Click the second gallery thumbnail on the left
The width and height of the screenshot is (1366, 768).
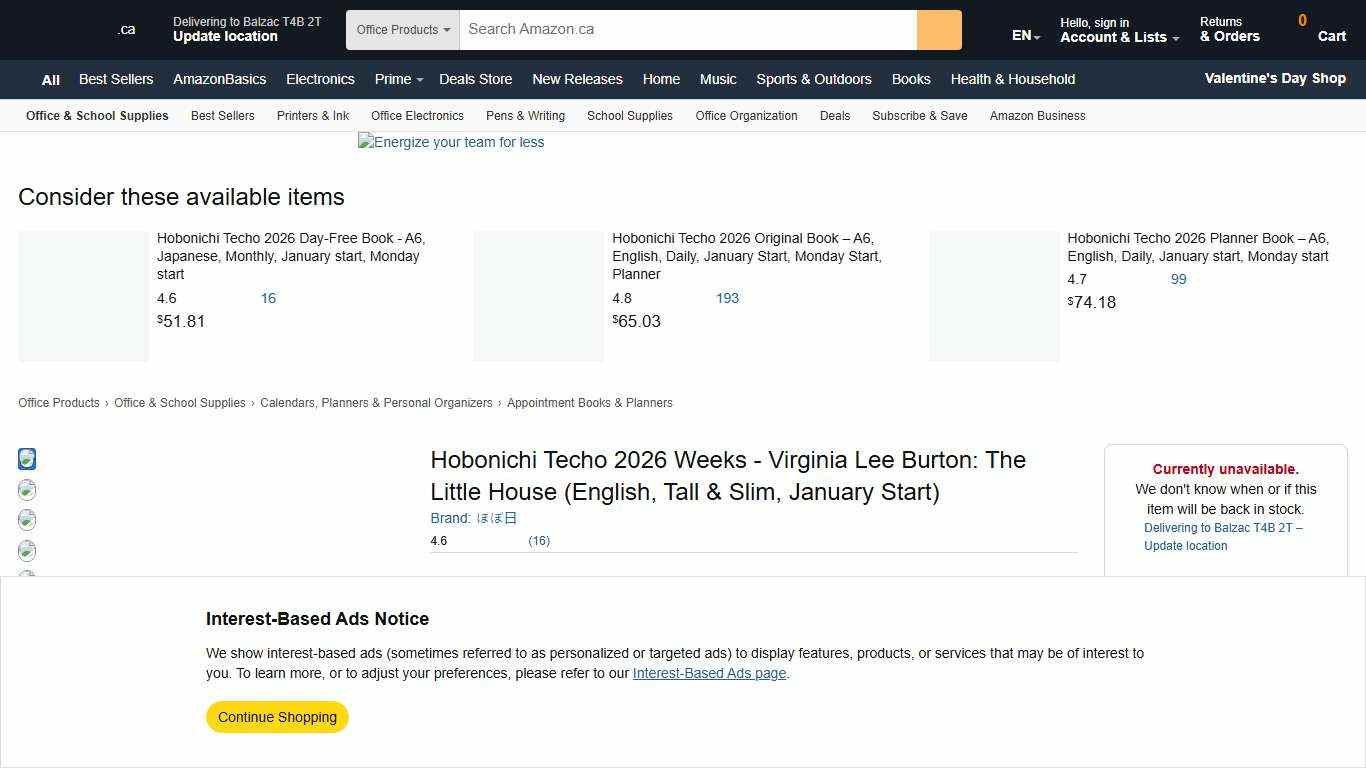click(27, 490)
